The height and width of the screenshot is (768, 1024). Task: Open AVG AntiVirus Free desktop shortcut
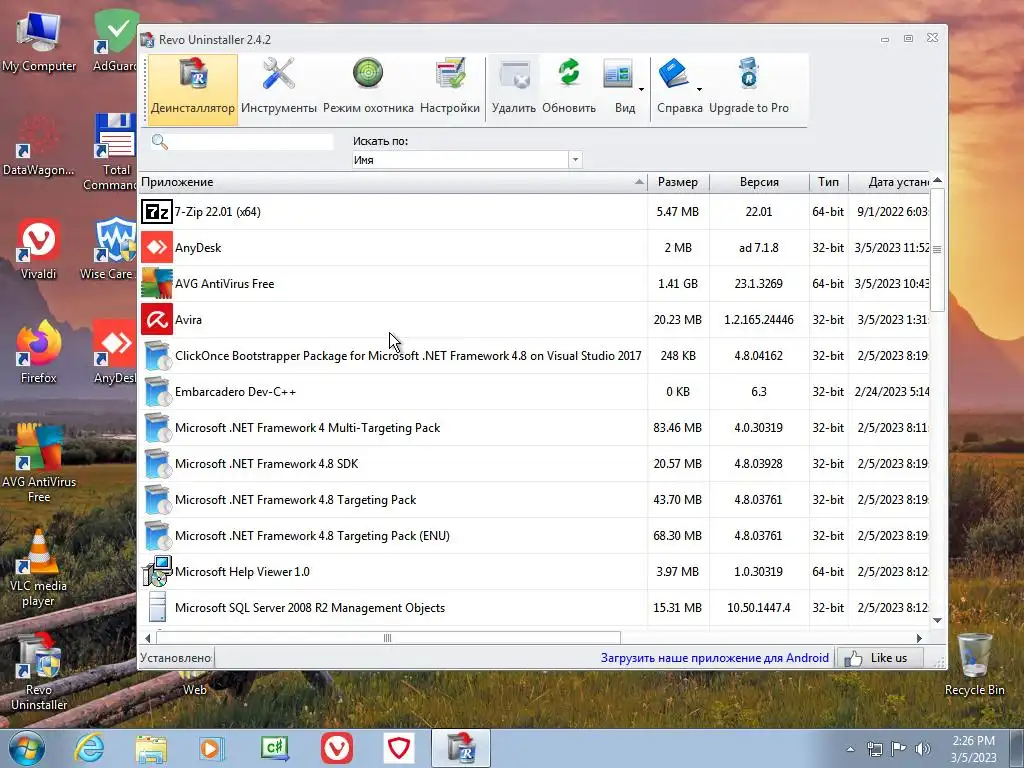click(x=39, y=464)
